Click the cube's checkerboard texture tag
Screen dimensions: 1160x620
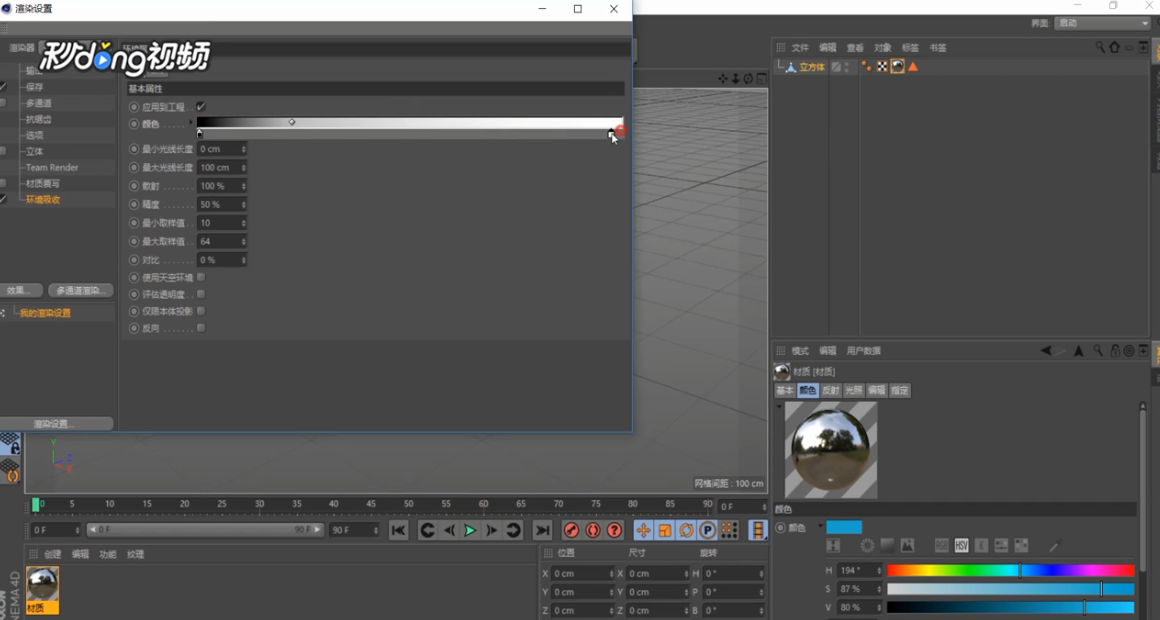882,67
